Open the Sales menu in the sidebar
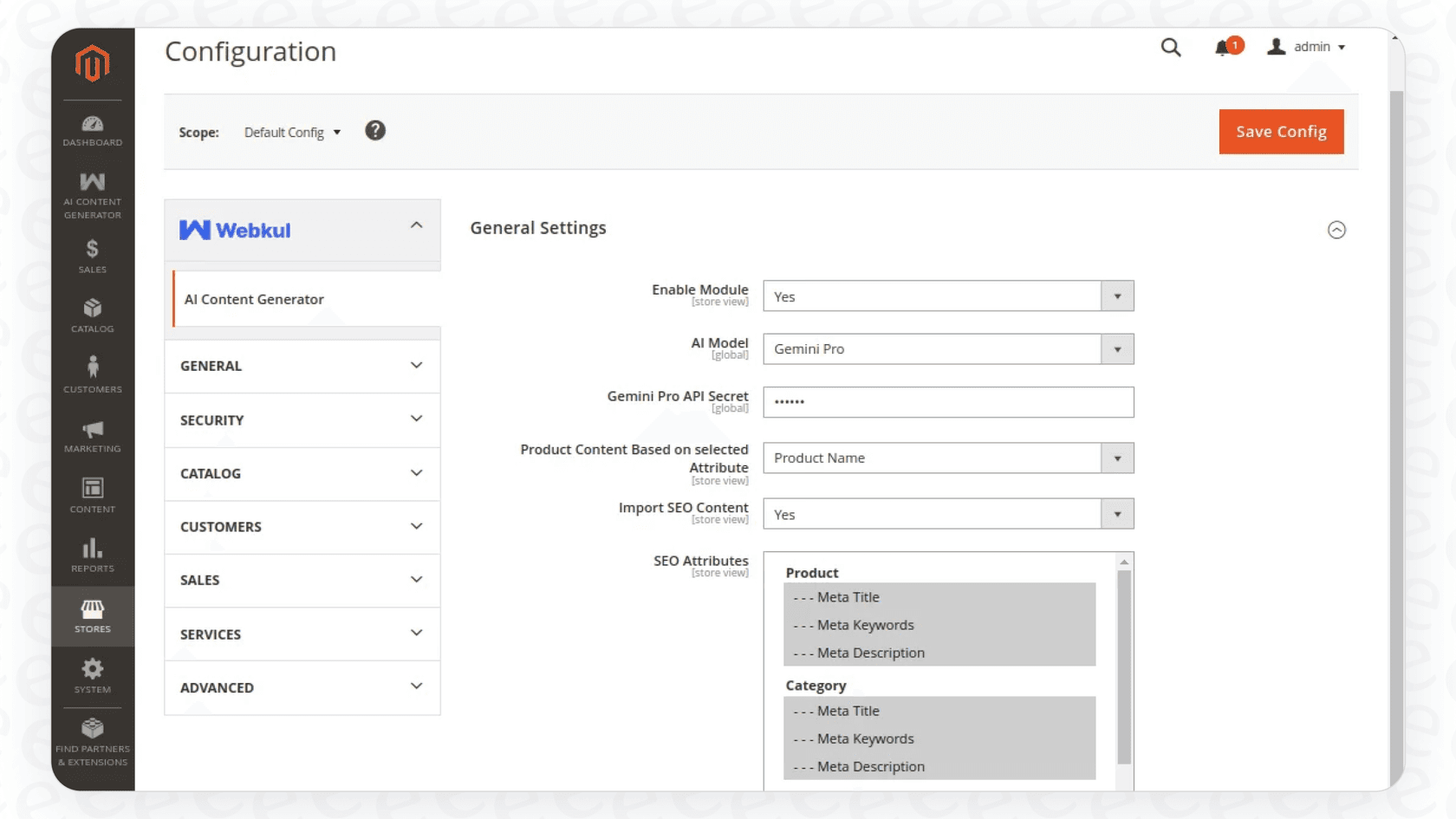 [x=92, y=256]
